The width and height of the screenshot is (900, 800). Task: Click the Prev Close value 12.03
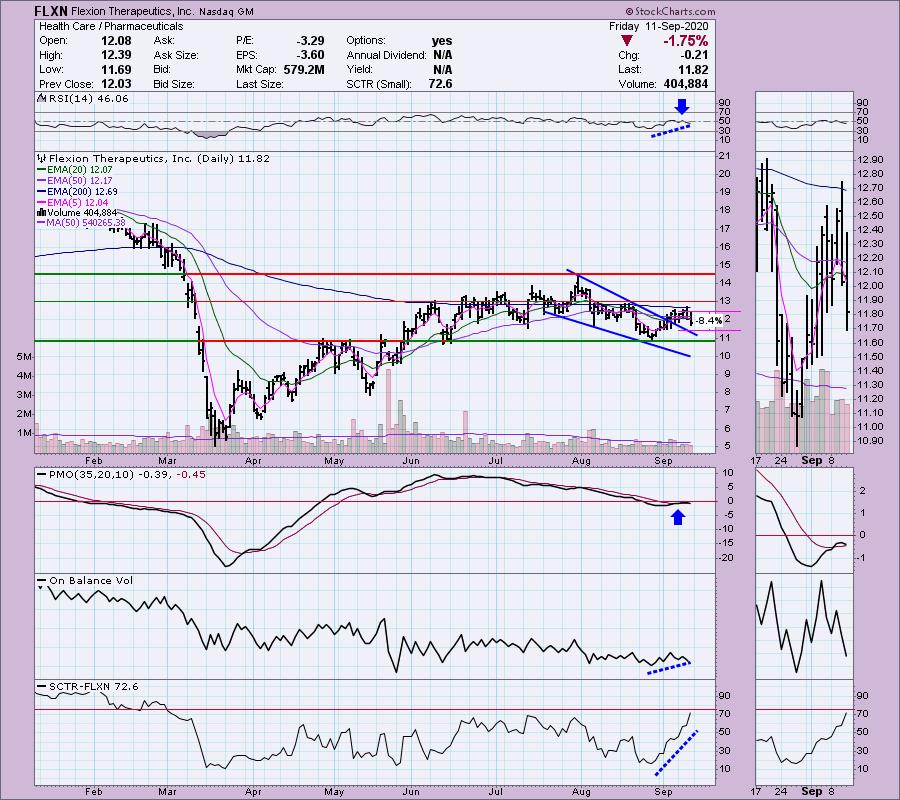click(117, 84)
